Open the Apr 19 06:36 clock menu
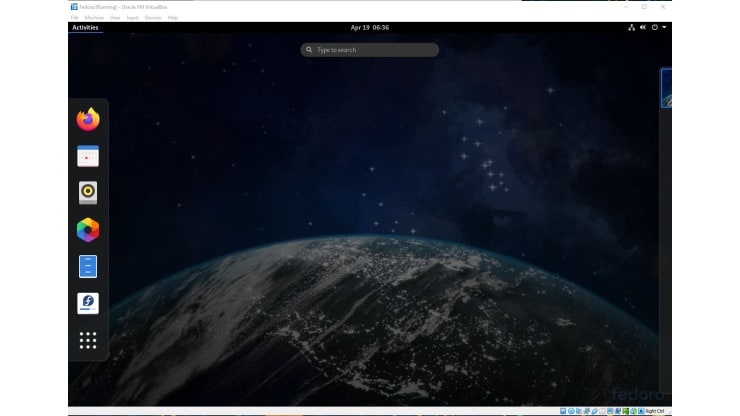Screen dimensions: 740x416 [370, 27]
